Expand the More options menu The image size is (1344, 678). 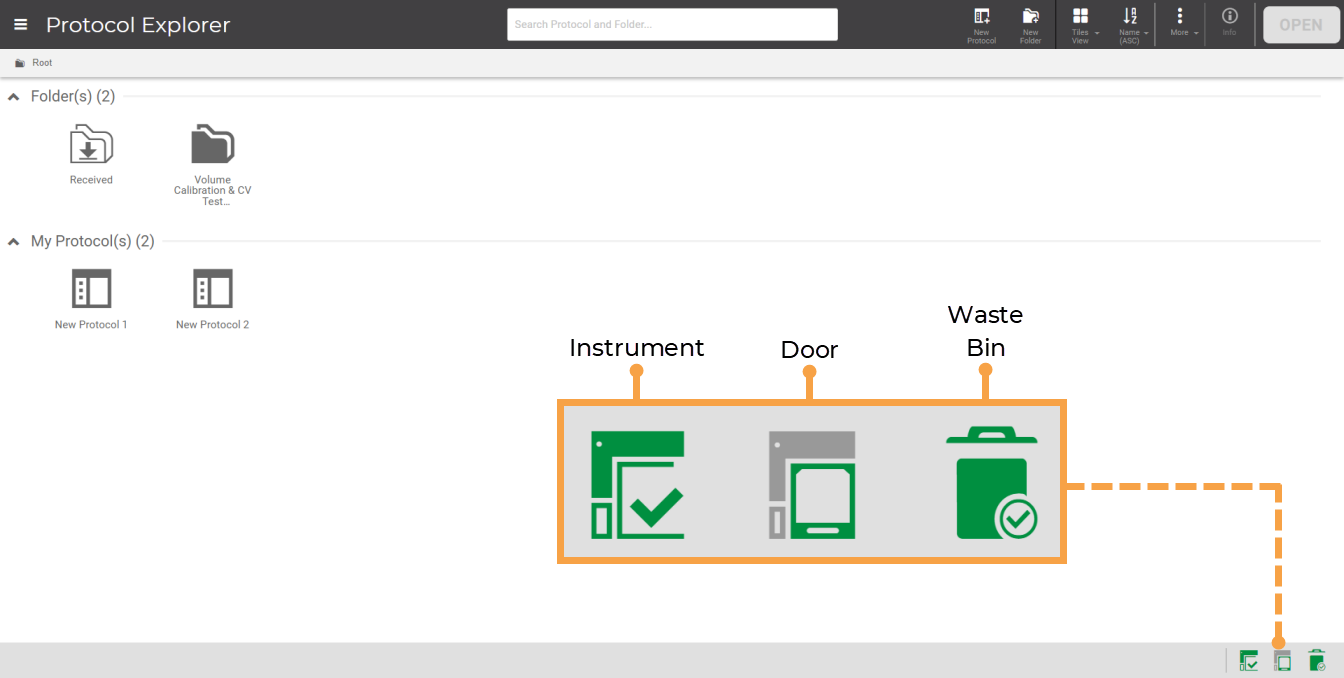[x=1183, y=25]
